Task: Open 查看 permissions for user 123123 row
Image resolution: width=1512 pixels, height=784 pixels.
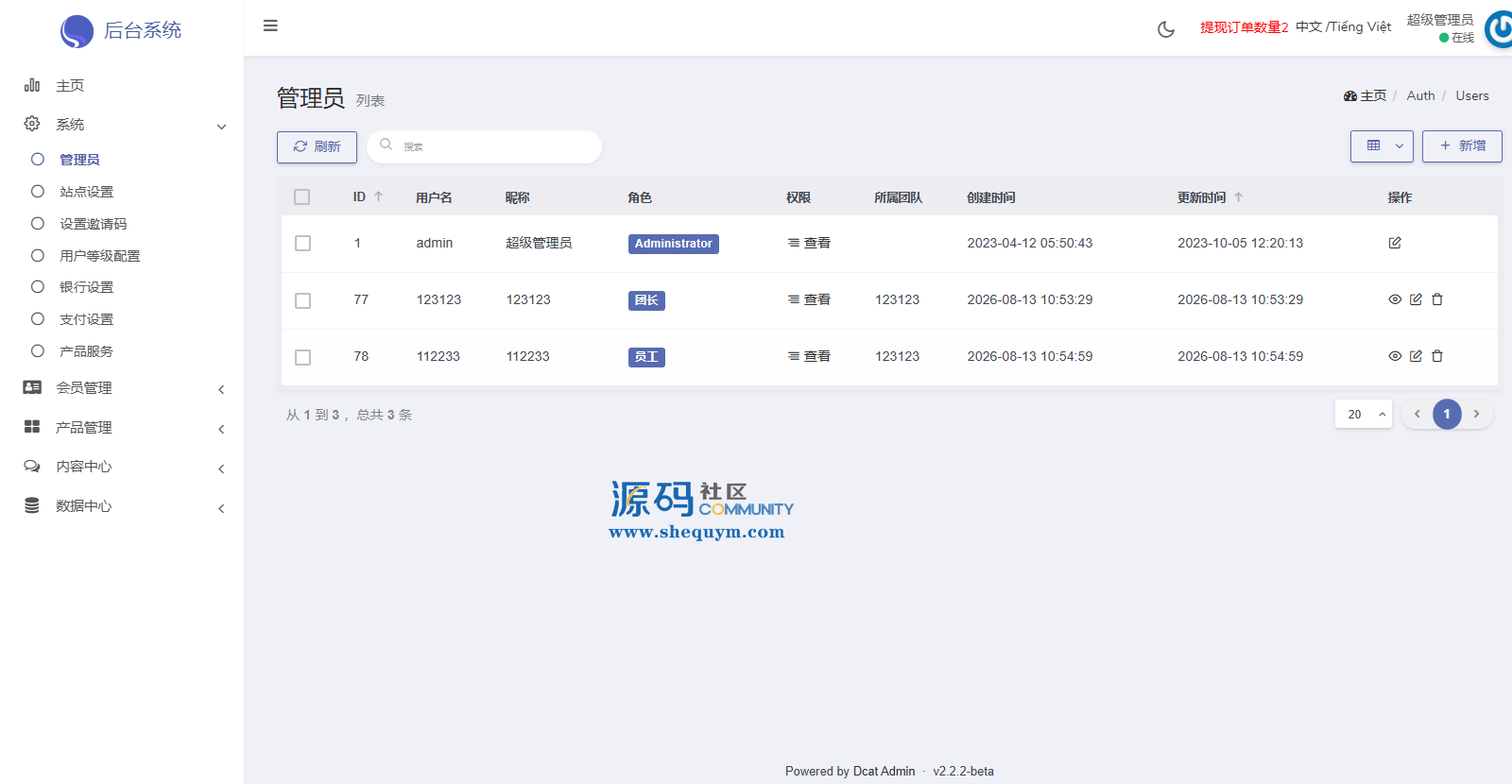Action: coord(809,299)
